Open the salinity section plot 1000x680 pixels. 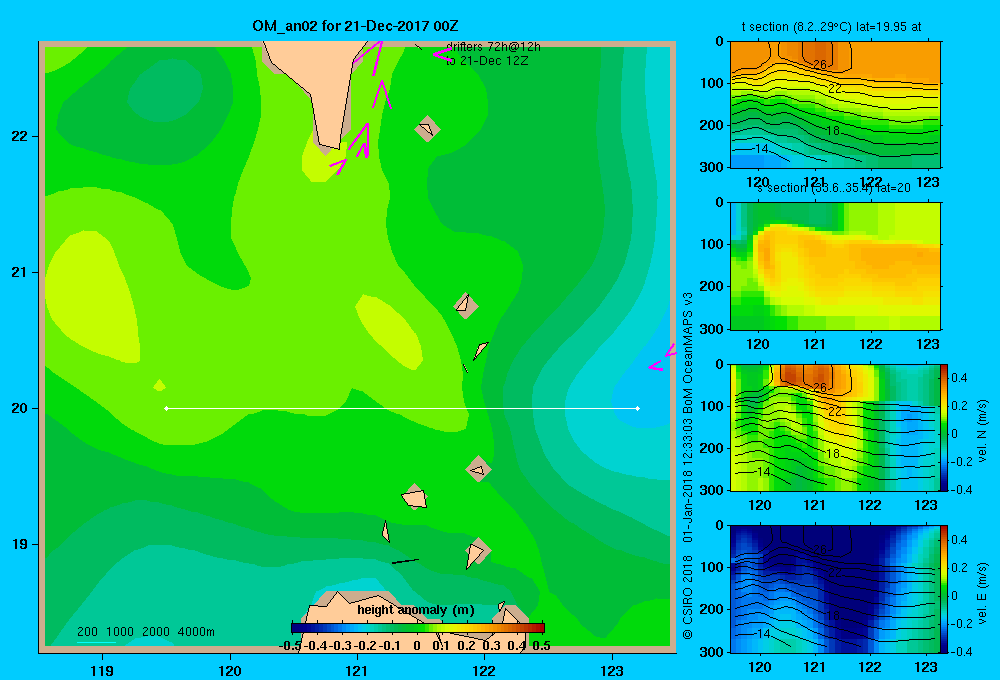[x=835, y=266]
